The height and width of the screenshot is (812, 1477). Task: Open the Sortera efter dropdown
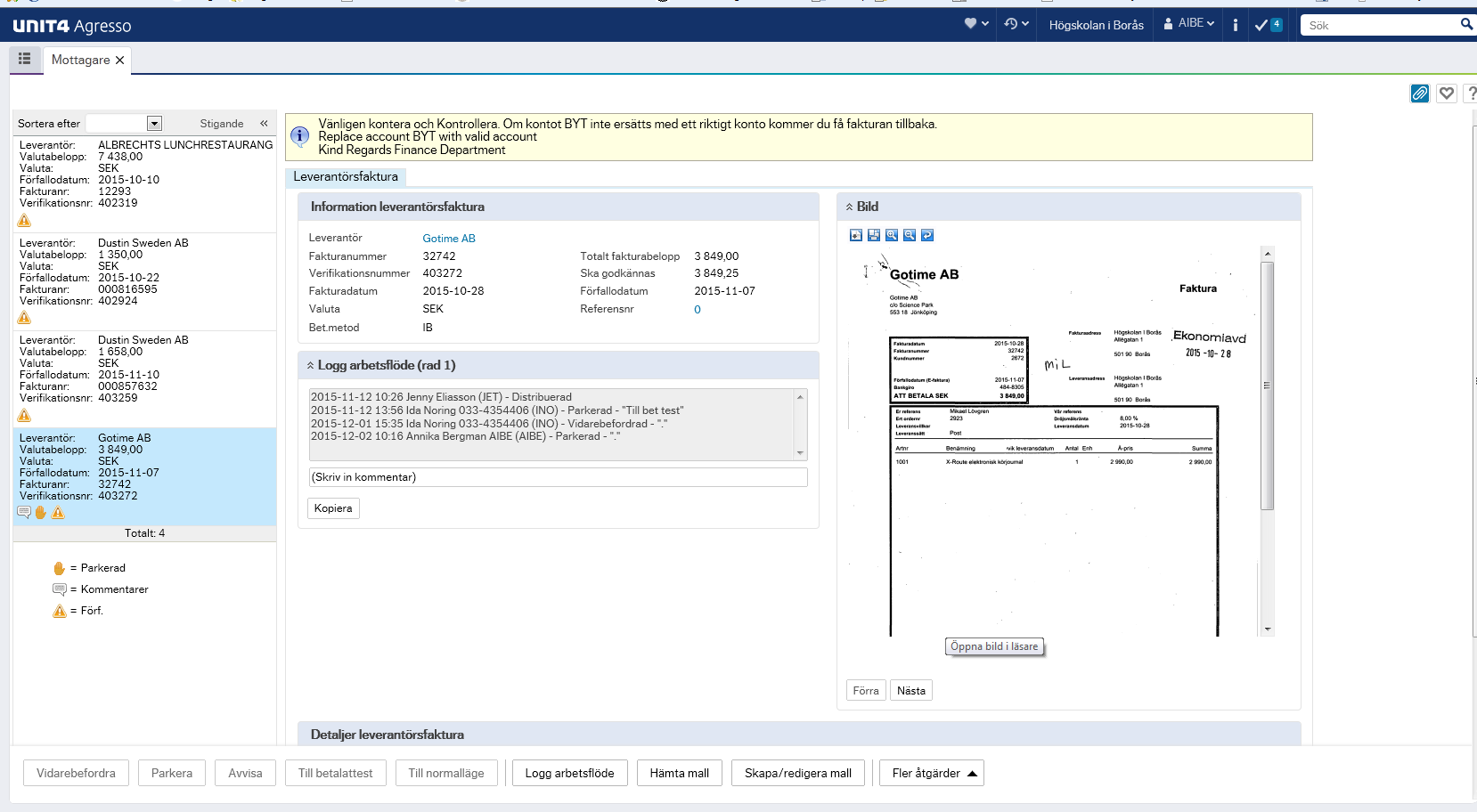point(154,124)
